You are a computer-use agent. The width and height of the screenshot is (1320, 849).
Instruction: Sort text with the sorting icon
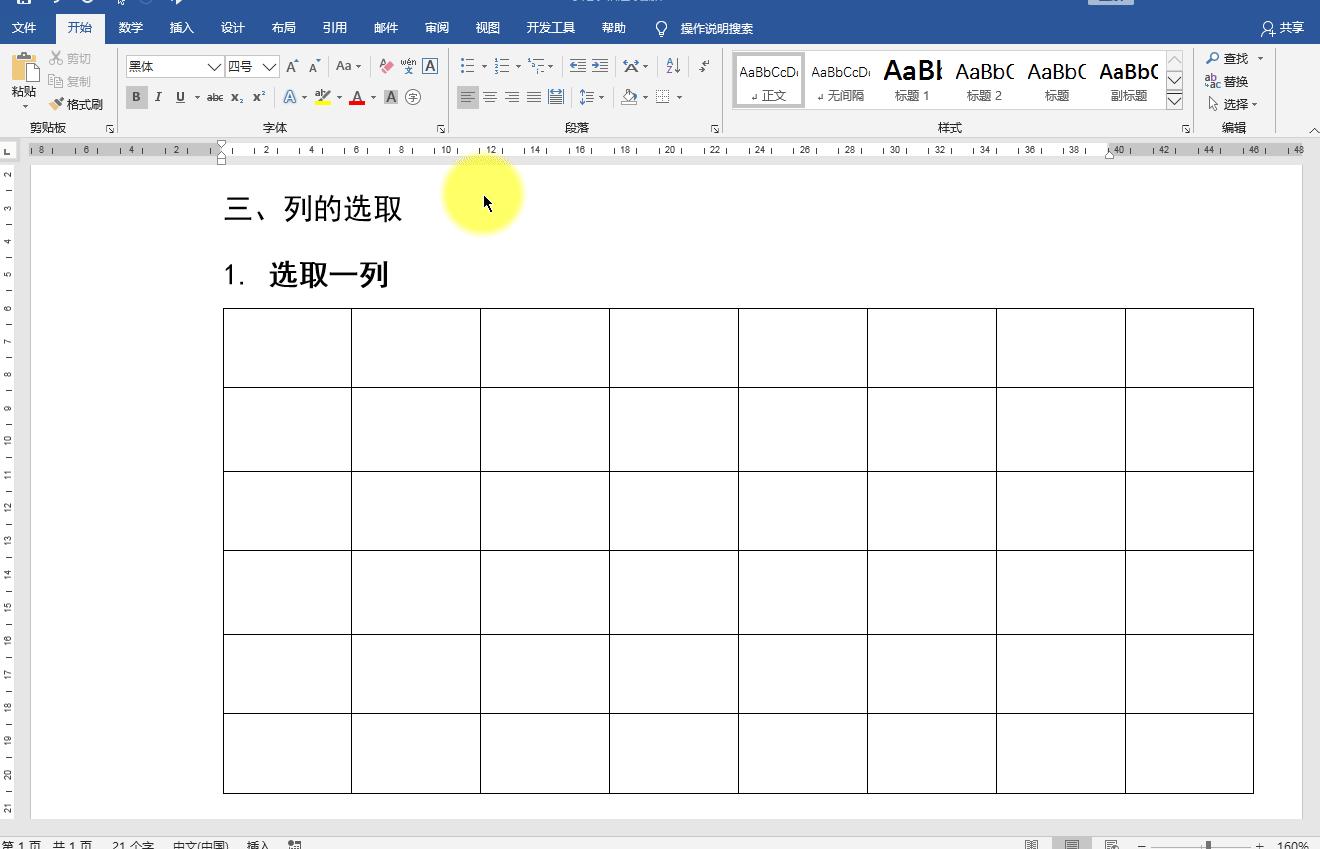pos(672,65)
